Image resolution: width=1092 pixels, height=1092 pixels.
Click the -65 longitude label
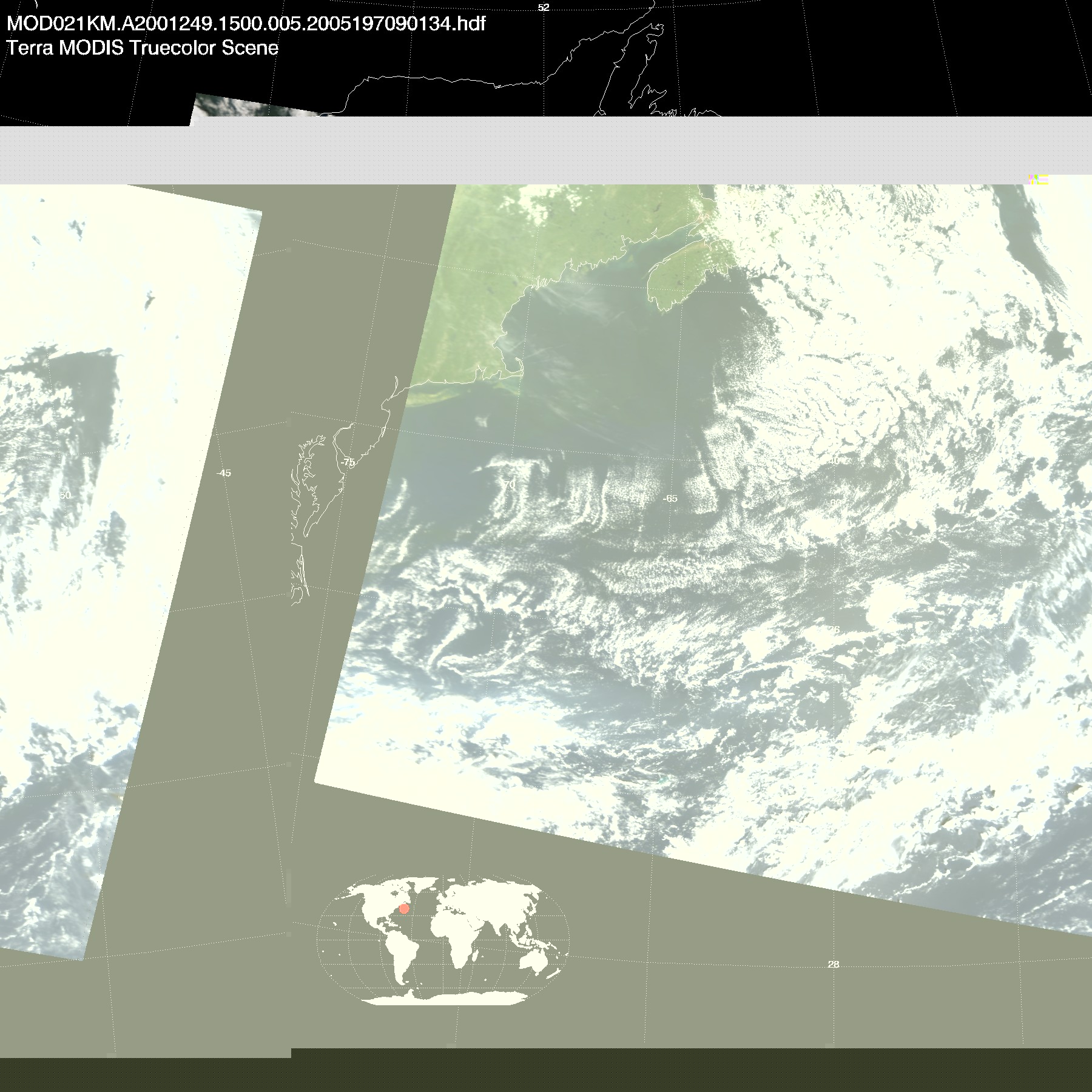[x=670, y=499]
